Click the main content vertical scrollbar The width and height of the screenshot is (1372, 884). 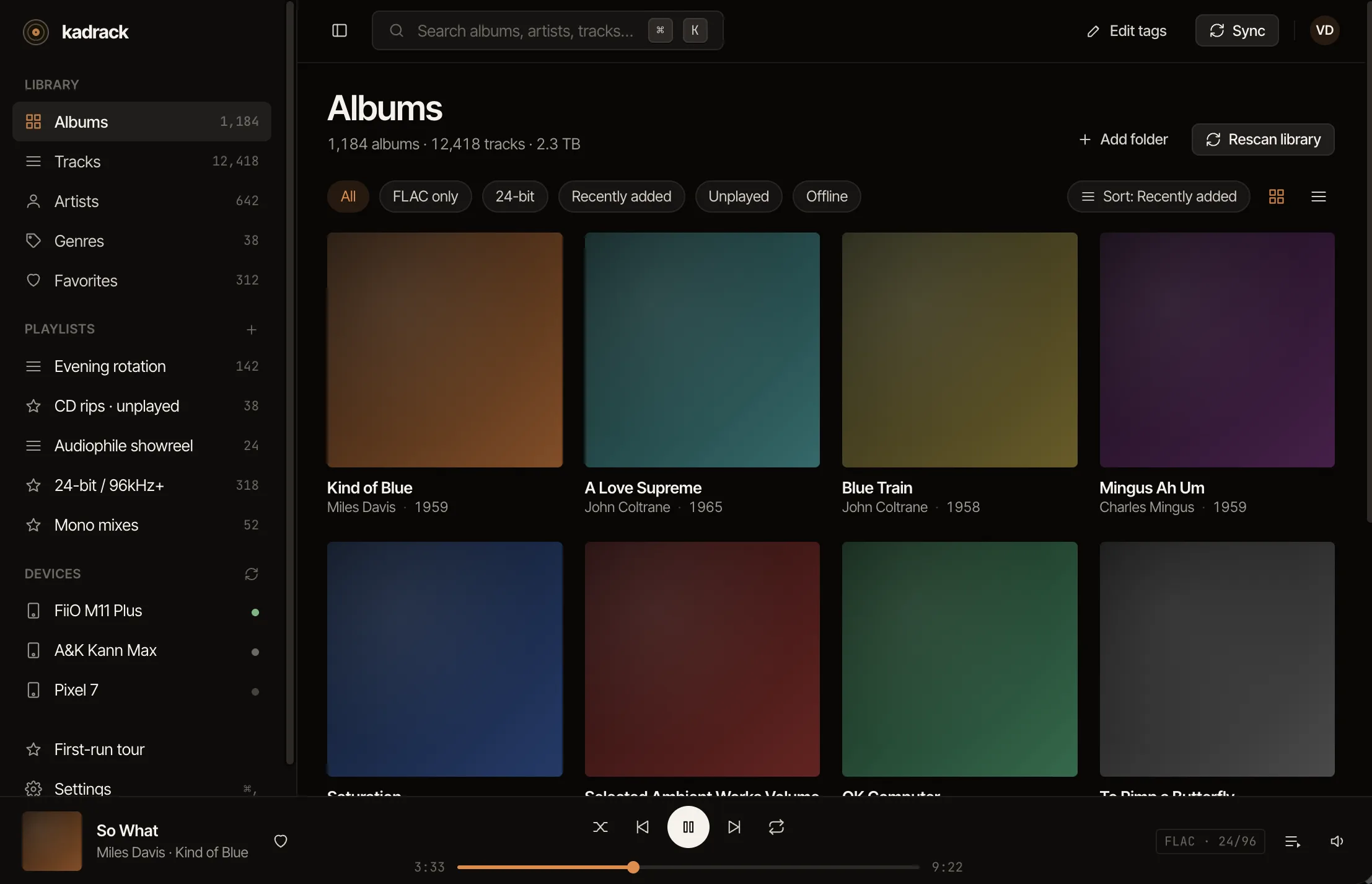[1369, 262]
